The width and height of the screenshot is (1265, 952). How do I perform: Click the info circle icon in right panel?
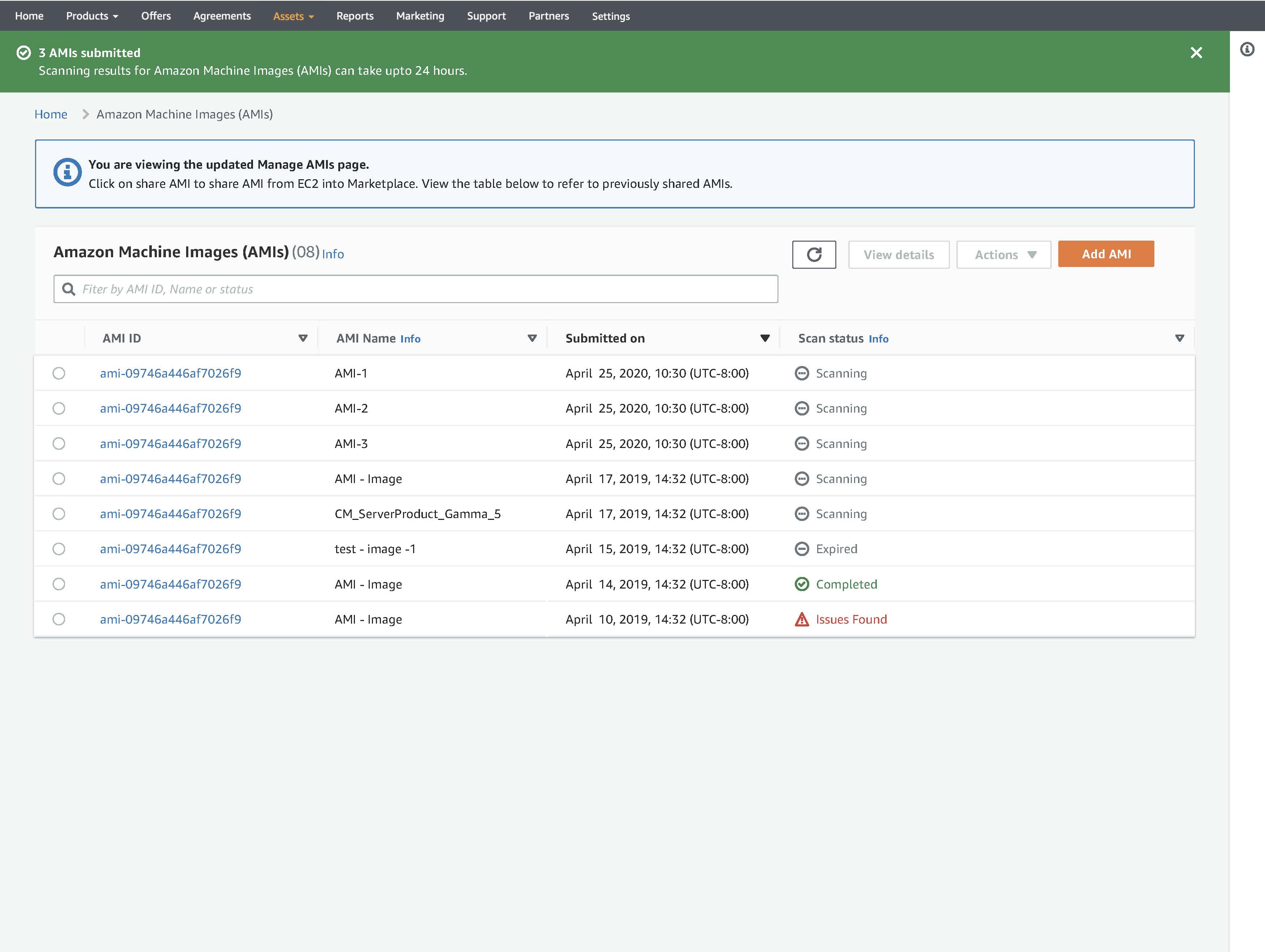pyautogui.click(x=1247, y=50)
